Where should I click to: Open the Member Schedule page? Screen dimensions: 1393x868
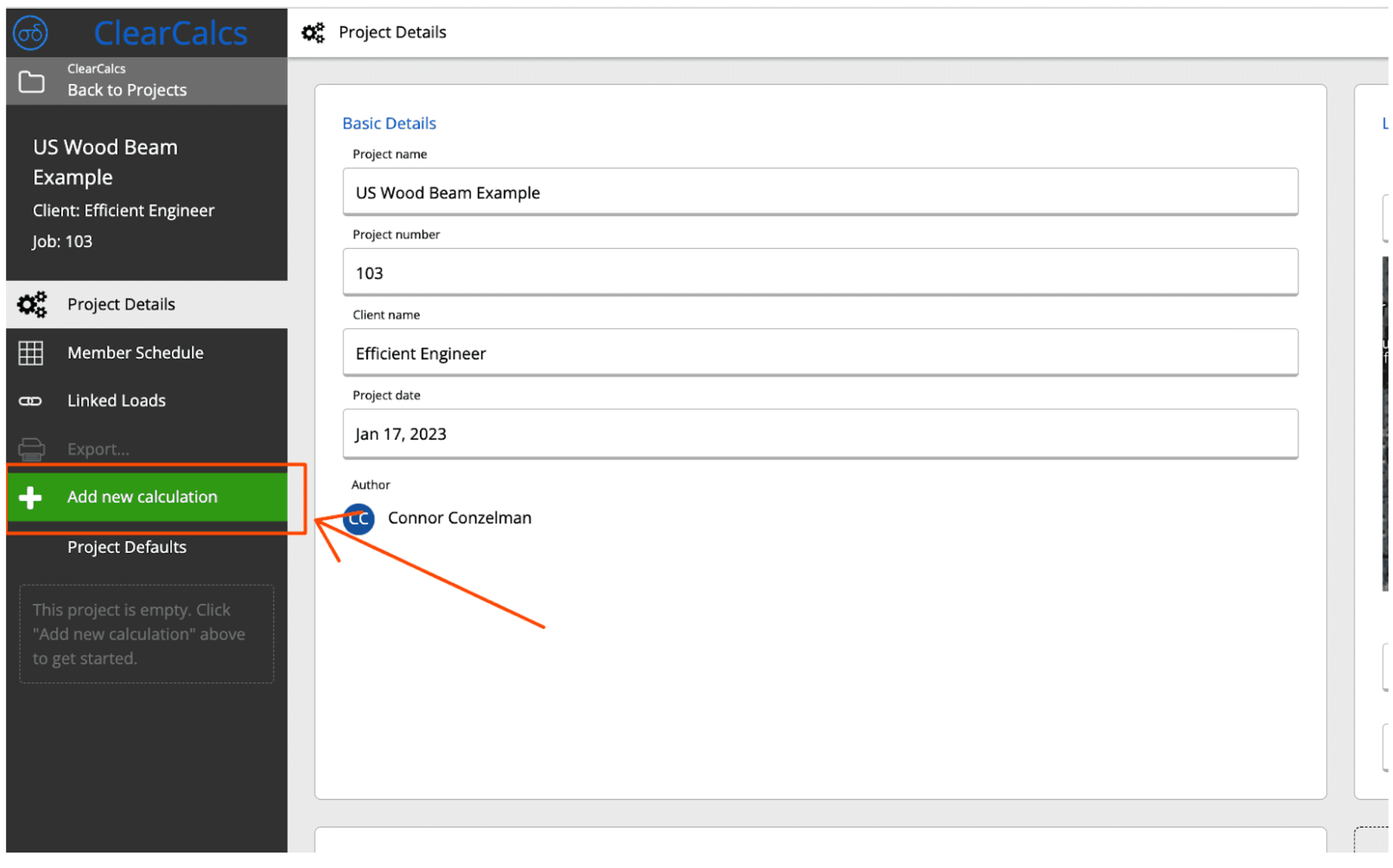(146, 352)
